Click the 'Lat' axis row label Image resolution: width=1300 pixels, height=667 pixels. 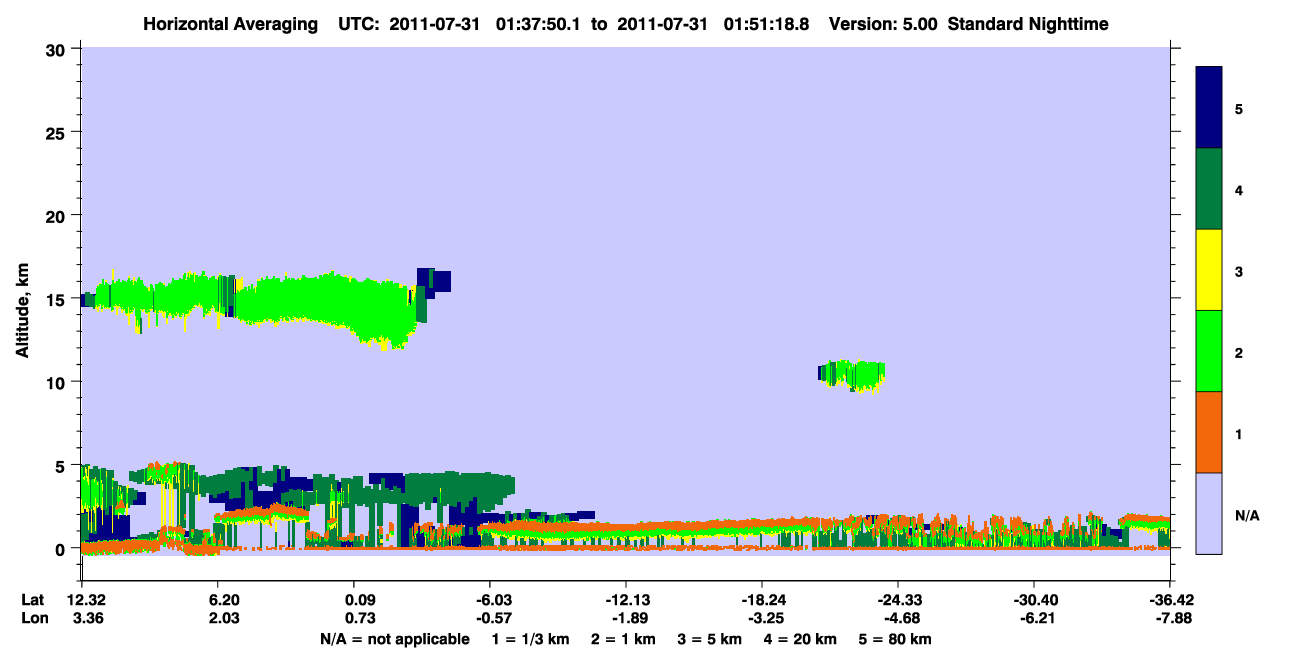tap(33, 600)
